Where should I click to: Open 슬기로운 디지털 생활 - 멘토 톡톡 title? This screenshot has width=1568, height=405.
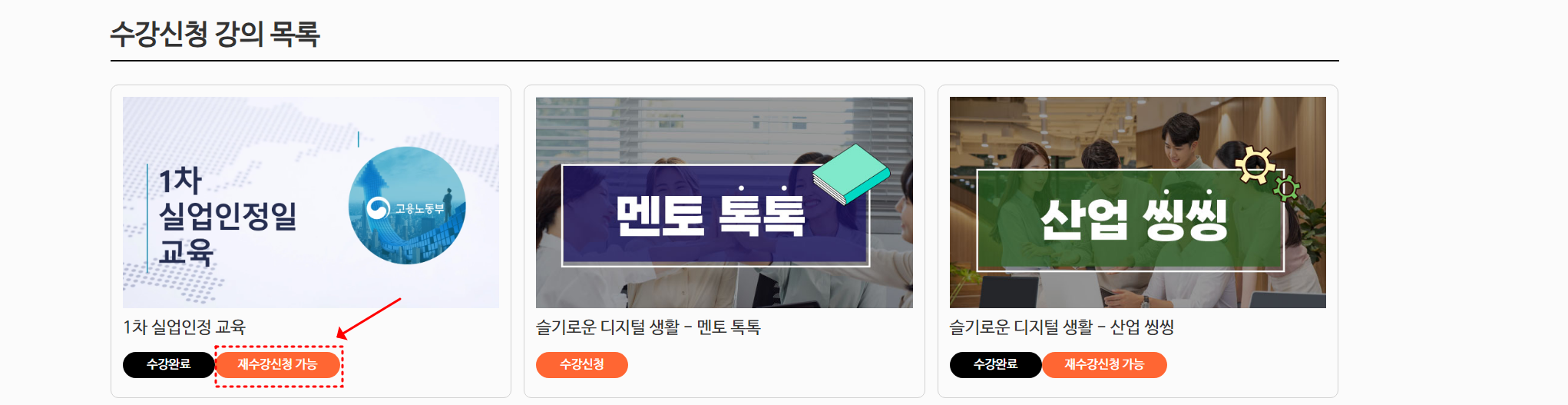coord(648,327)
